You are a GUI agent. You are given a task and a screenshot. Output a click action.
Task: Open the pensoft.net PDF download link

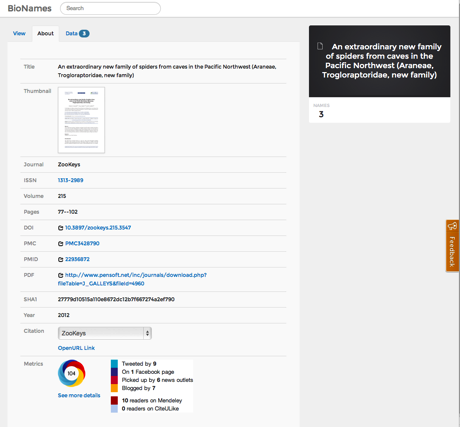[x=132, y=279]
